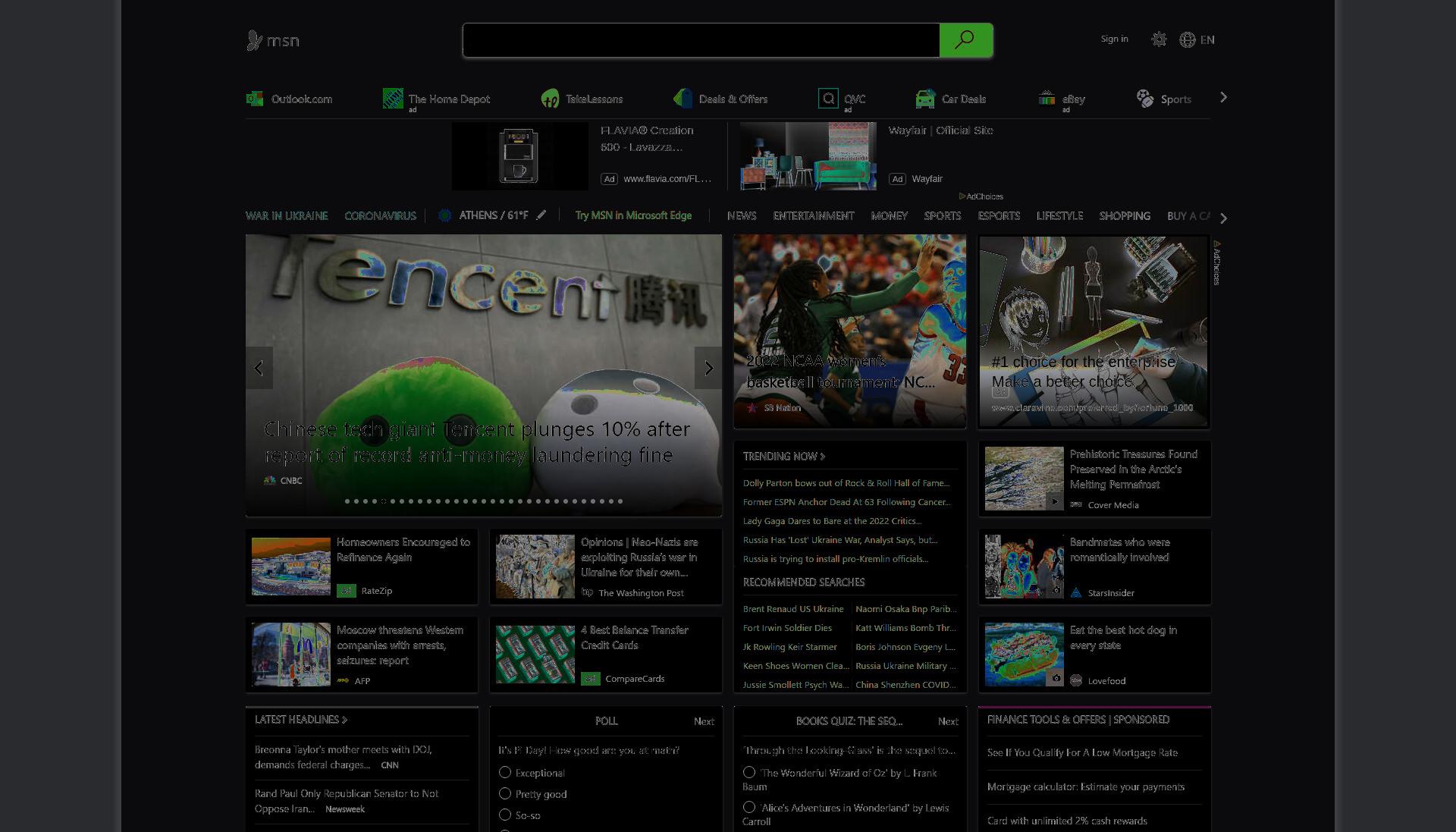Screen dimensions: 1456x832
Task: Click the MSN logo
Action: [x=273, y=40]
